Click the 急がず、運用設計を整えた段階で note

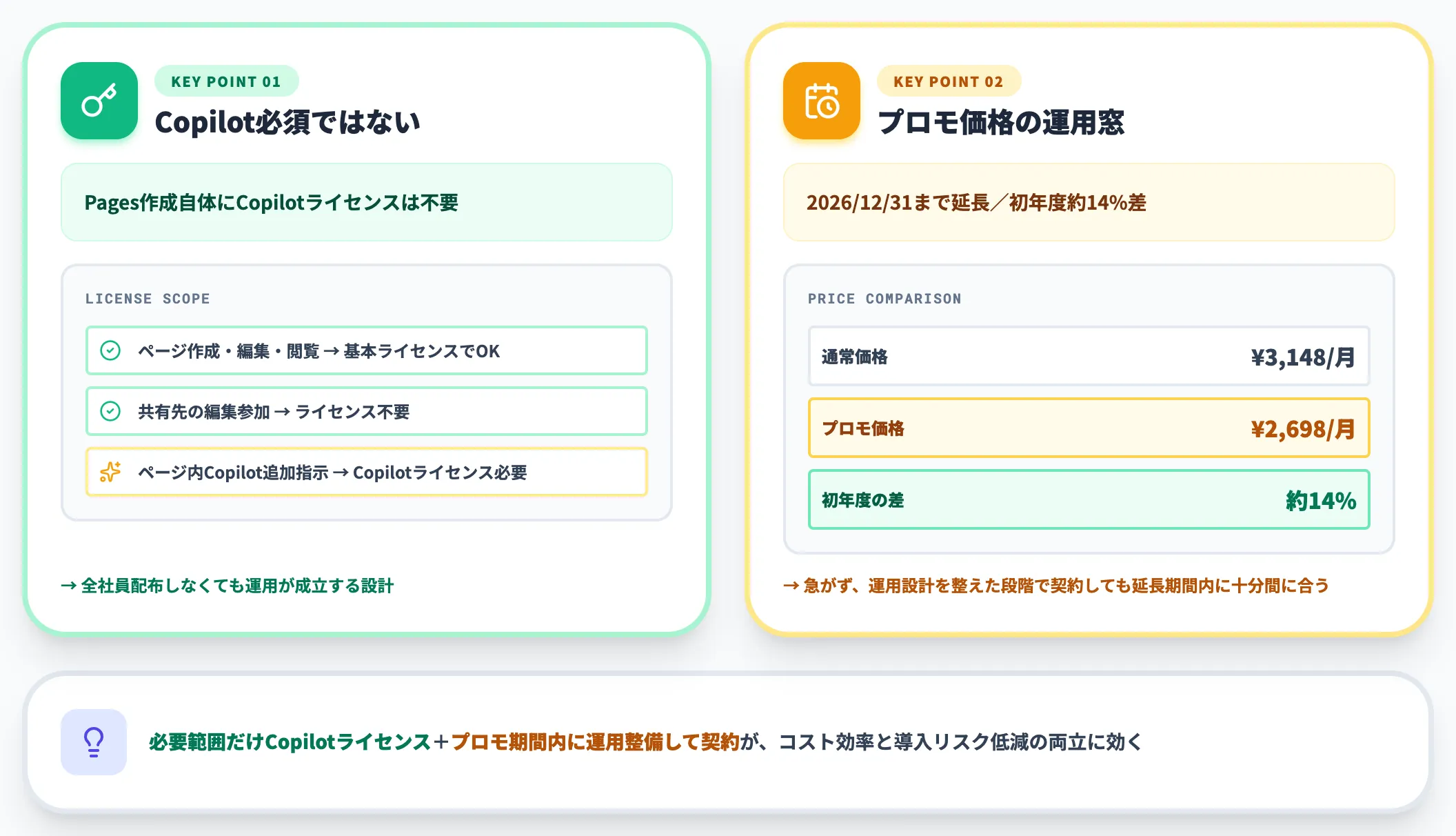[1056, 586]
